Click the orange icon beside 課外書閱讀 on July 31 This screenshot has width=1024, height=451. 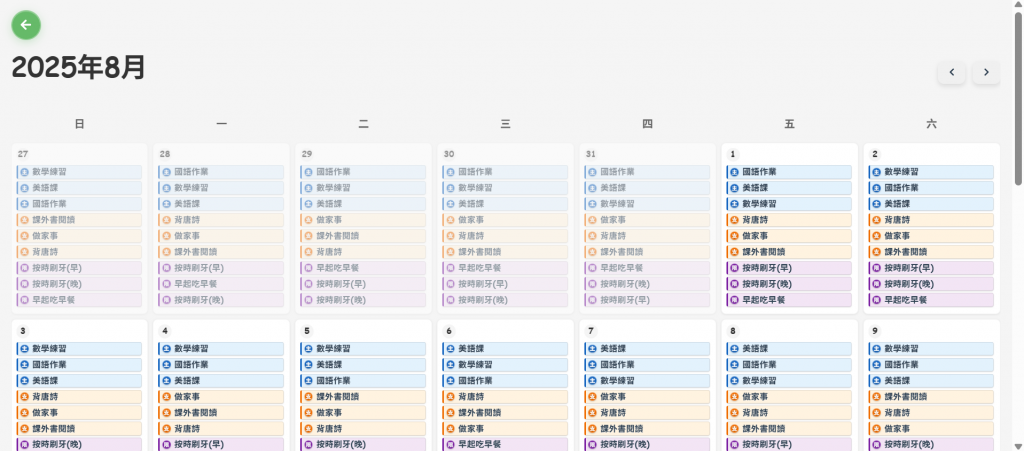592,252
